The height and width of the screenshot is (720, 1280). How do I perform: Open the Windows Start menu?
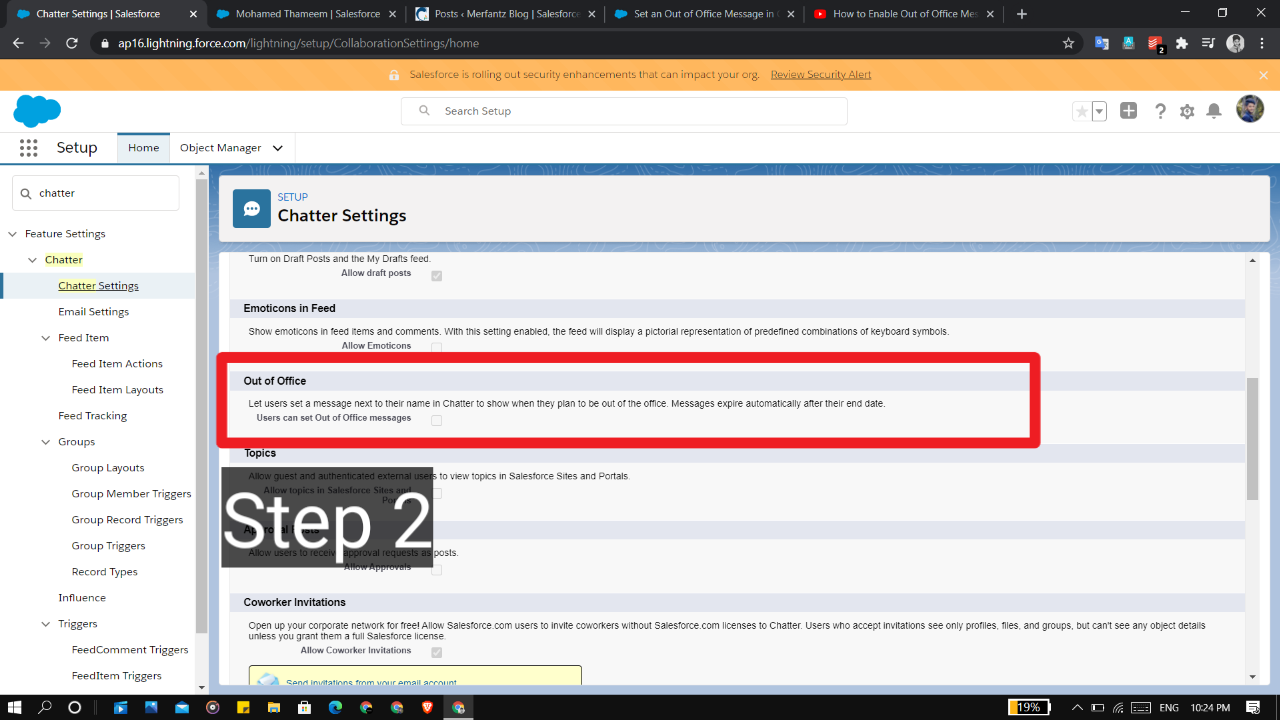pos(16,707)
